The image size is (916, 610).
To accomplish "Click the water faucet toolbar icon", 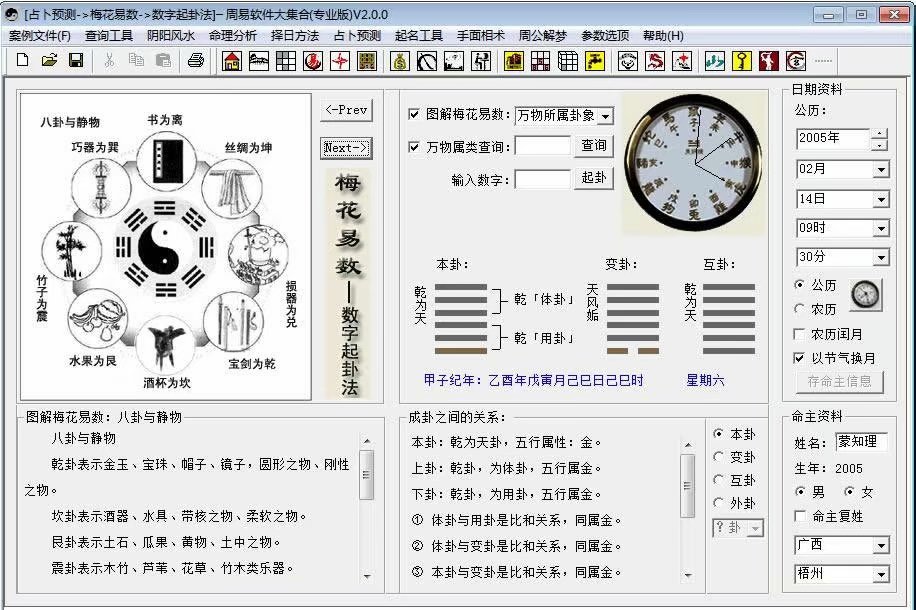I will (x=594, y=61).
